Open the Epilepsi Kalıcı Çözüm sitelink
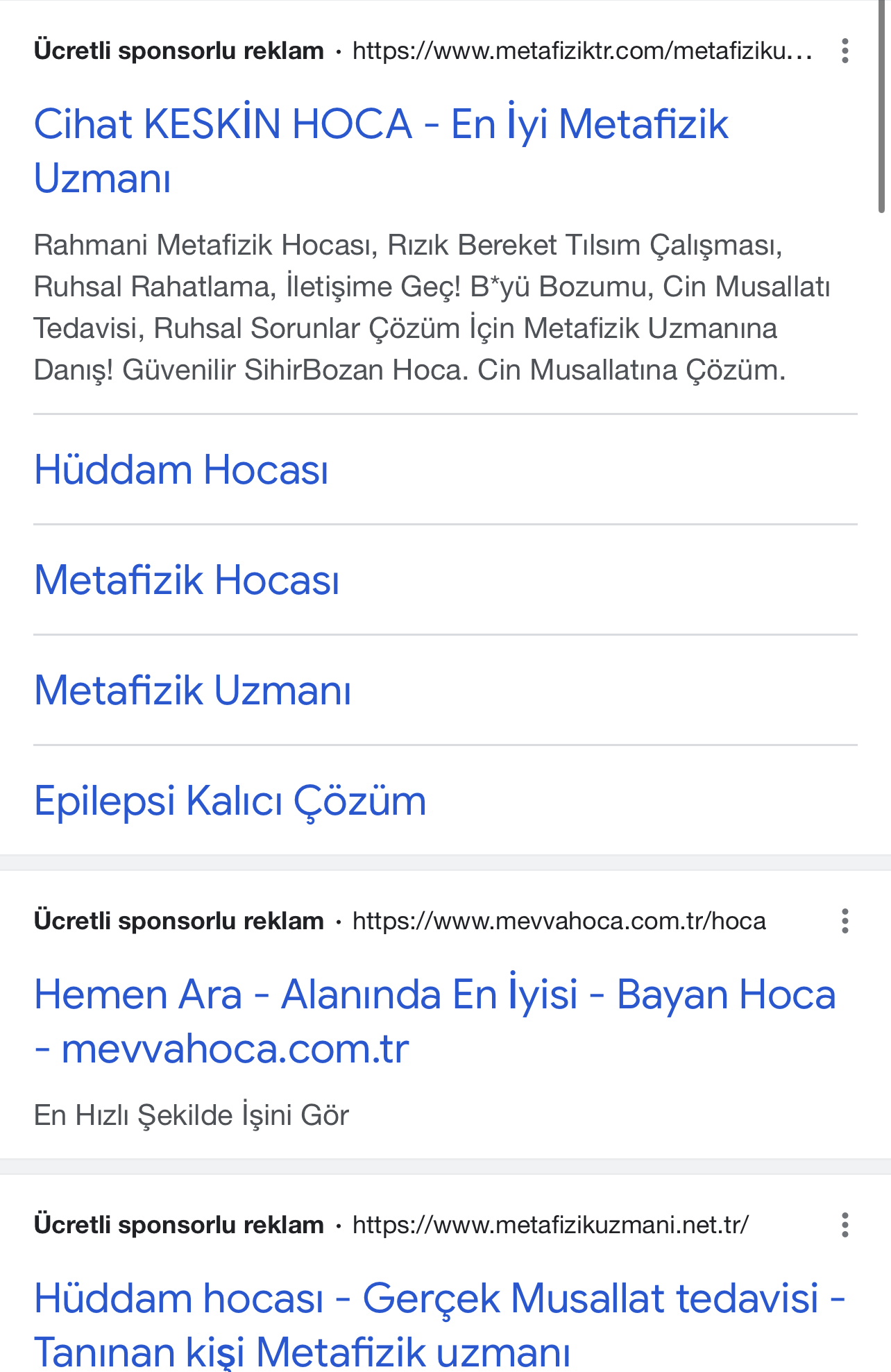 click(230, 801)
